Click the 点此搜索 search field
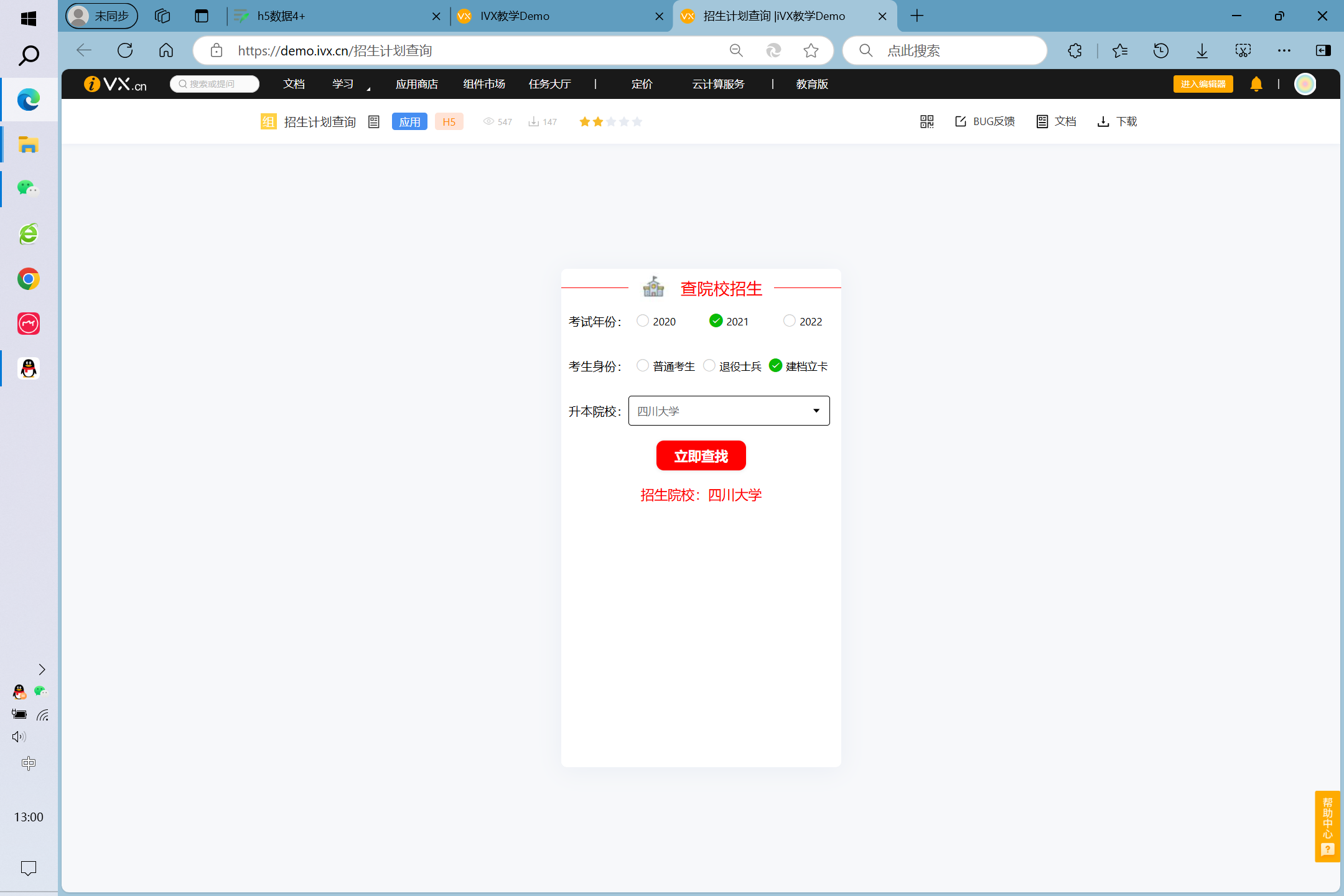 pyautogui.click(x=946, y=50)
